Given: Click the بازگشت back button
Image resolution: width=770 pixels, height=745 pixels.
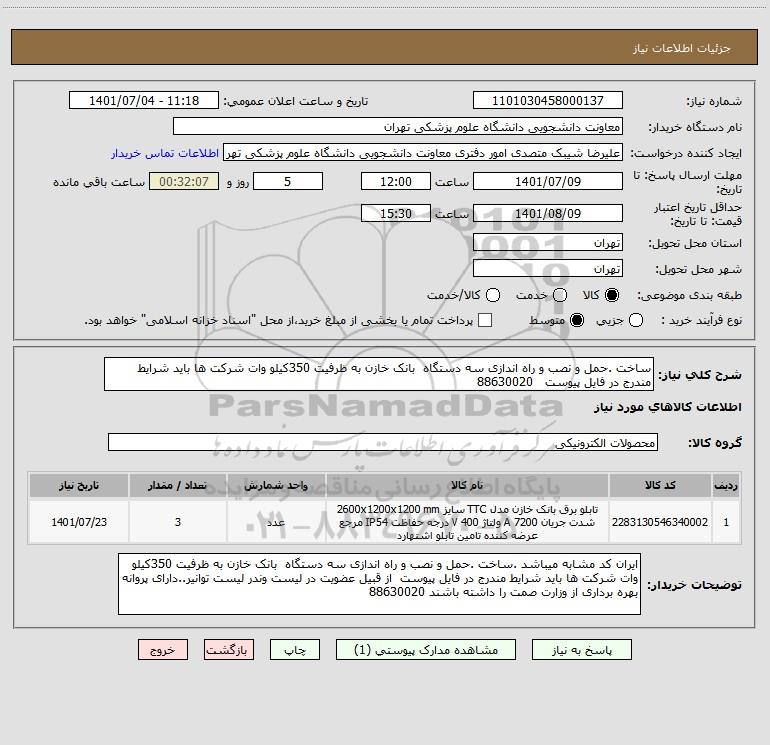Looking at the screenshot, I should (229, 650).
